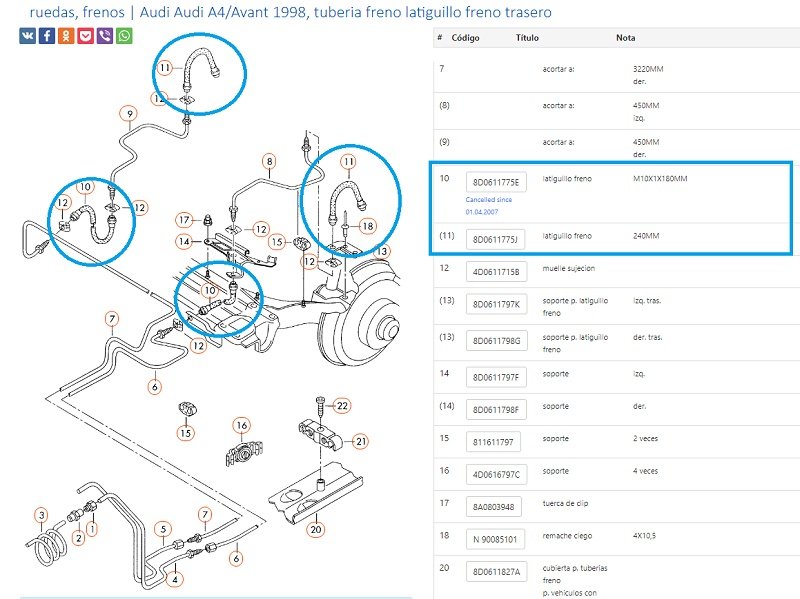Select part number 8D0611797F
The width and height of the screenshot is (800, 599).
(x=496, y=378)
